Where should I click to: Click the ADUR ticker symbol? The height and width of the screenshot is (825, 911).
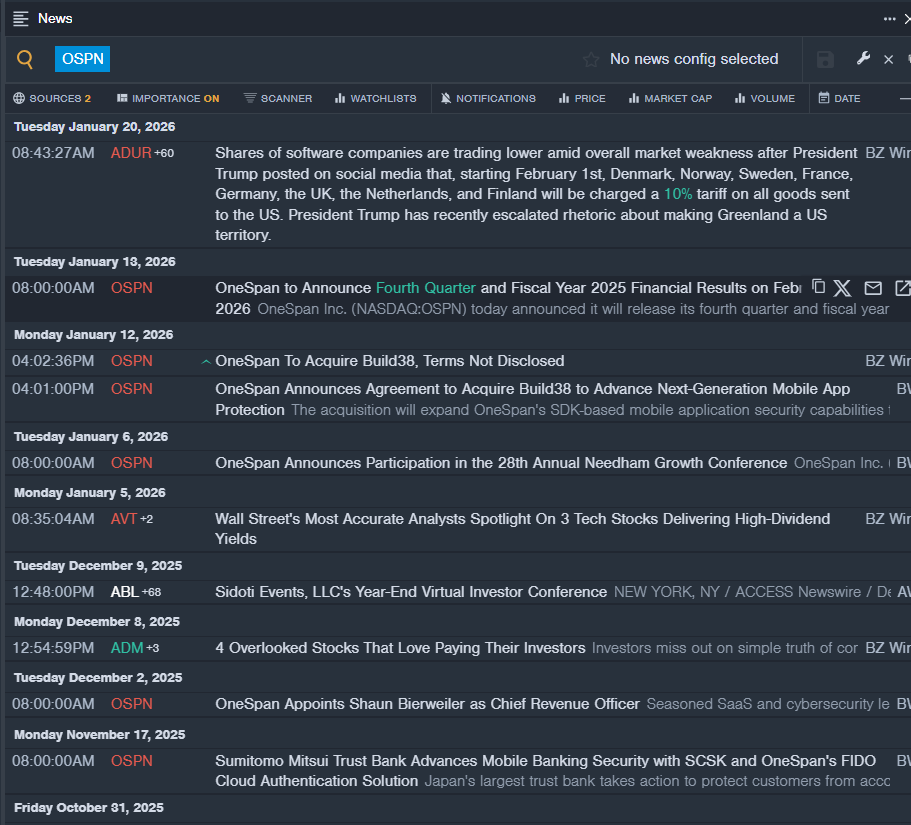click(x=131, y=153)
